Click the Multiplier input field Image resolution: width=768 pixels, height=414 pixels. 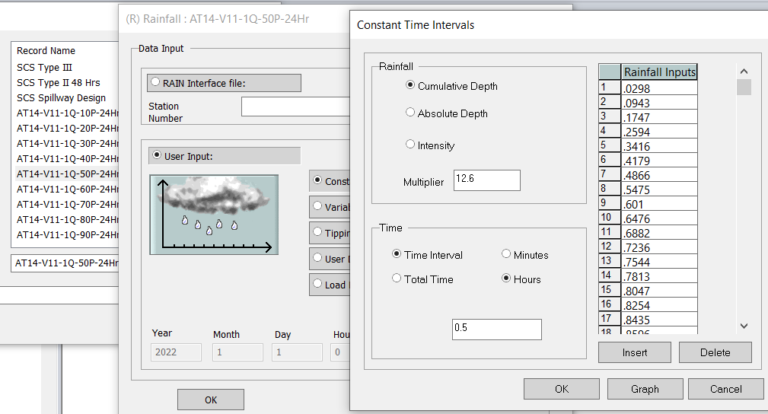click(486, 180)
